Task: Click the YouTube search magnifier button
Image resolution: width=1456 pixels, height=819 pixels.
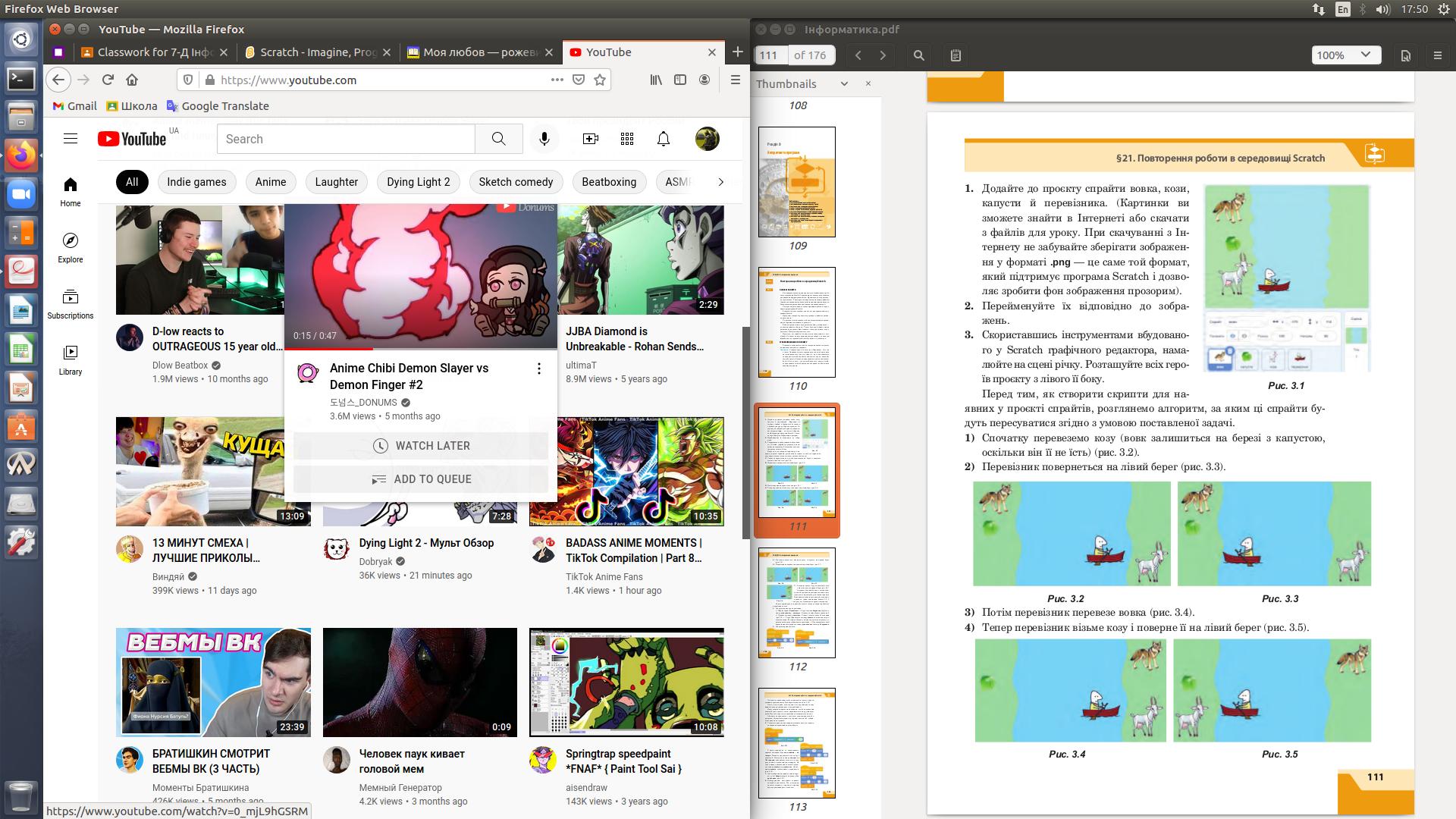Action: (x=498, y=139)
